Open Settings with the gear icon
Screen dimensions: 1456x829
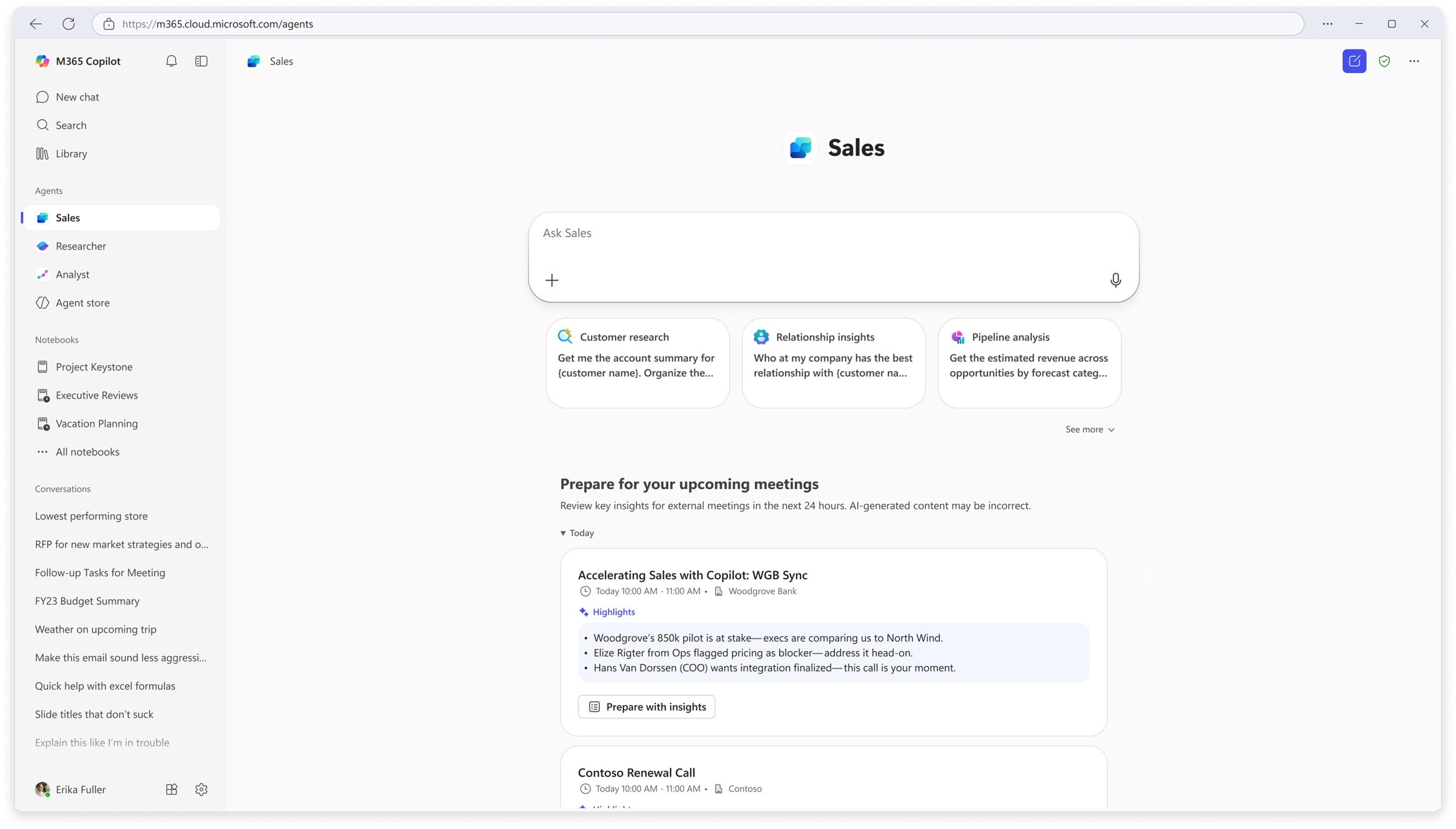point(201,789)
